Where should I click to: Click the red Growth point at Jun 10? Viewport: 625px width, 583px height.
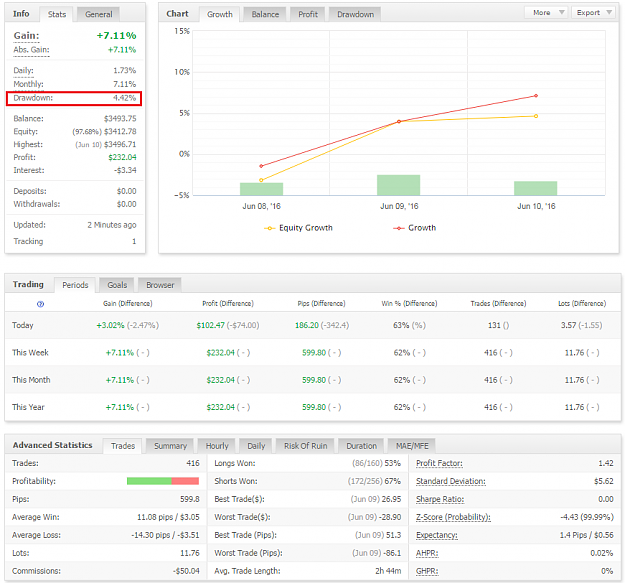pos(536,96)
